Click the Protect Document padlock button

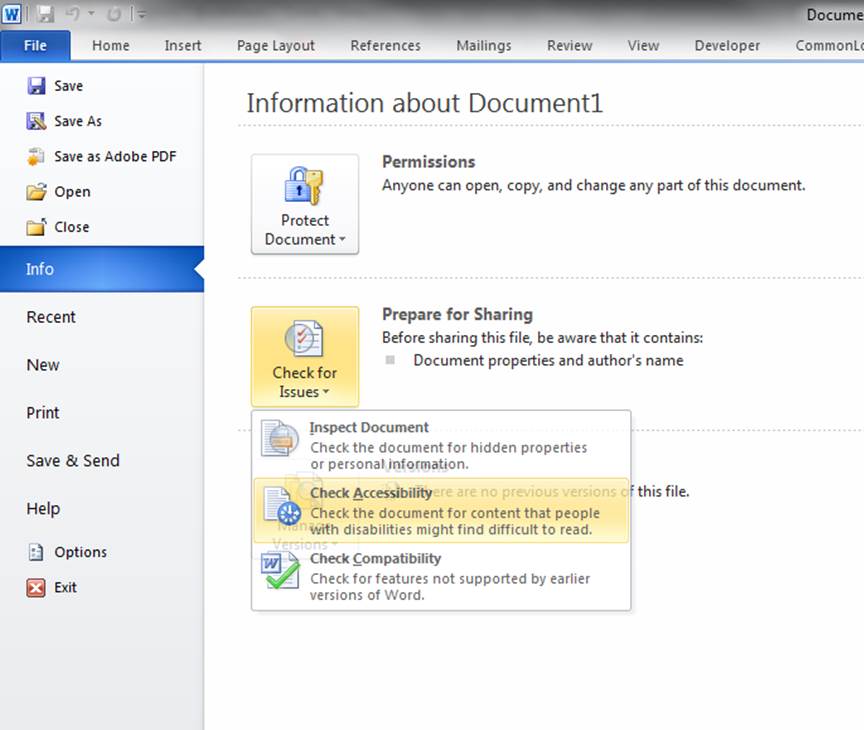[x=305, y=204]
